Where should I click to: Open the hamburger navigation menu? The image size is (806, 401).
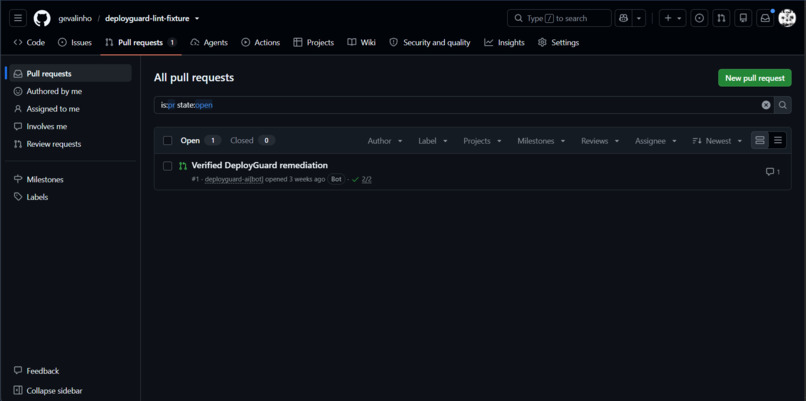[x=18, y=19]
